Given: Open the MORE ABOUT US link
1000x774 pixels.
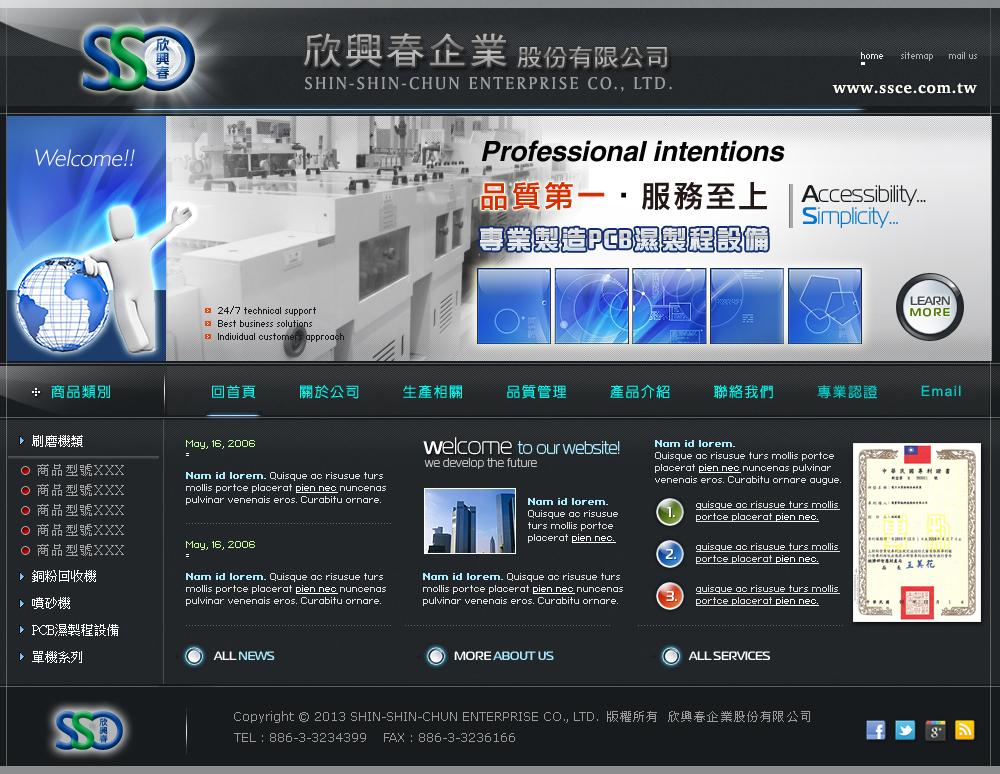Looking at the screenshot, I should point(504,655).
